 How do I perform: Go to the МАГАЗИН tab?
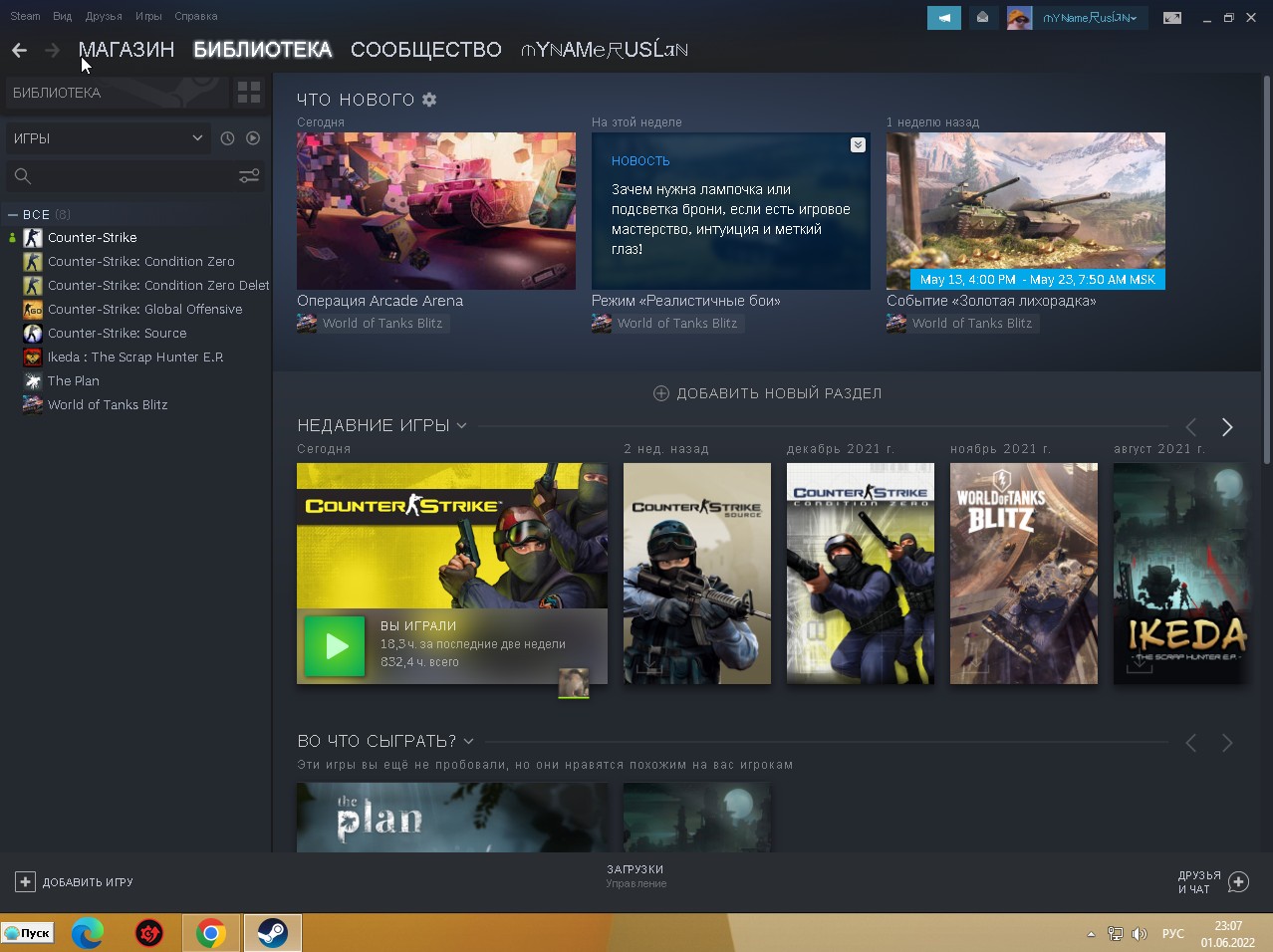(127, 50)
